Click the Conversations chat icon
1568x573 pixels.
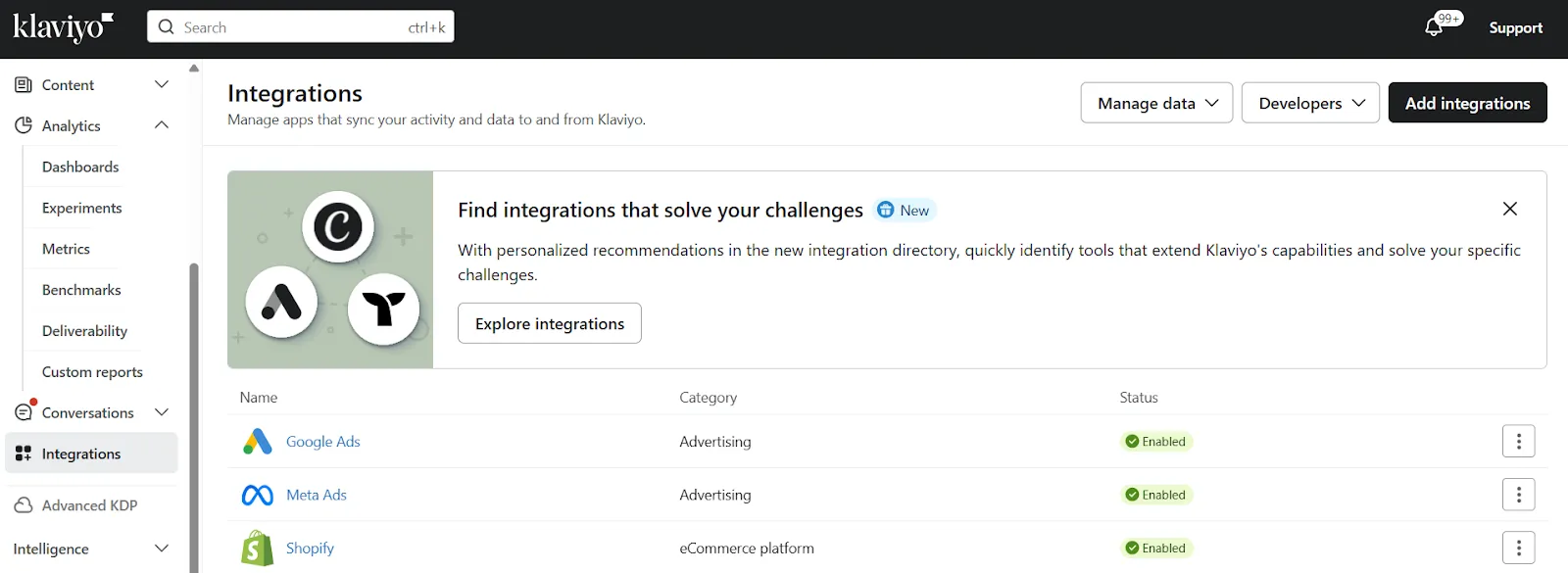[24, 412]
